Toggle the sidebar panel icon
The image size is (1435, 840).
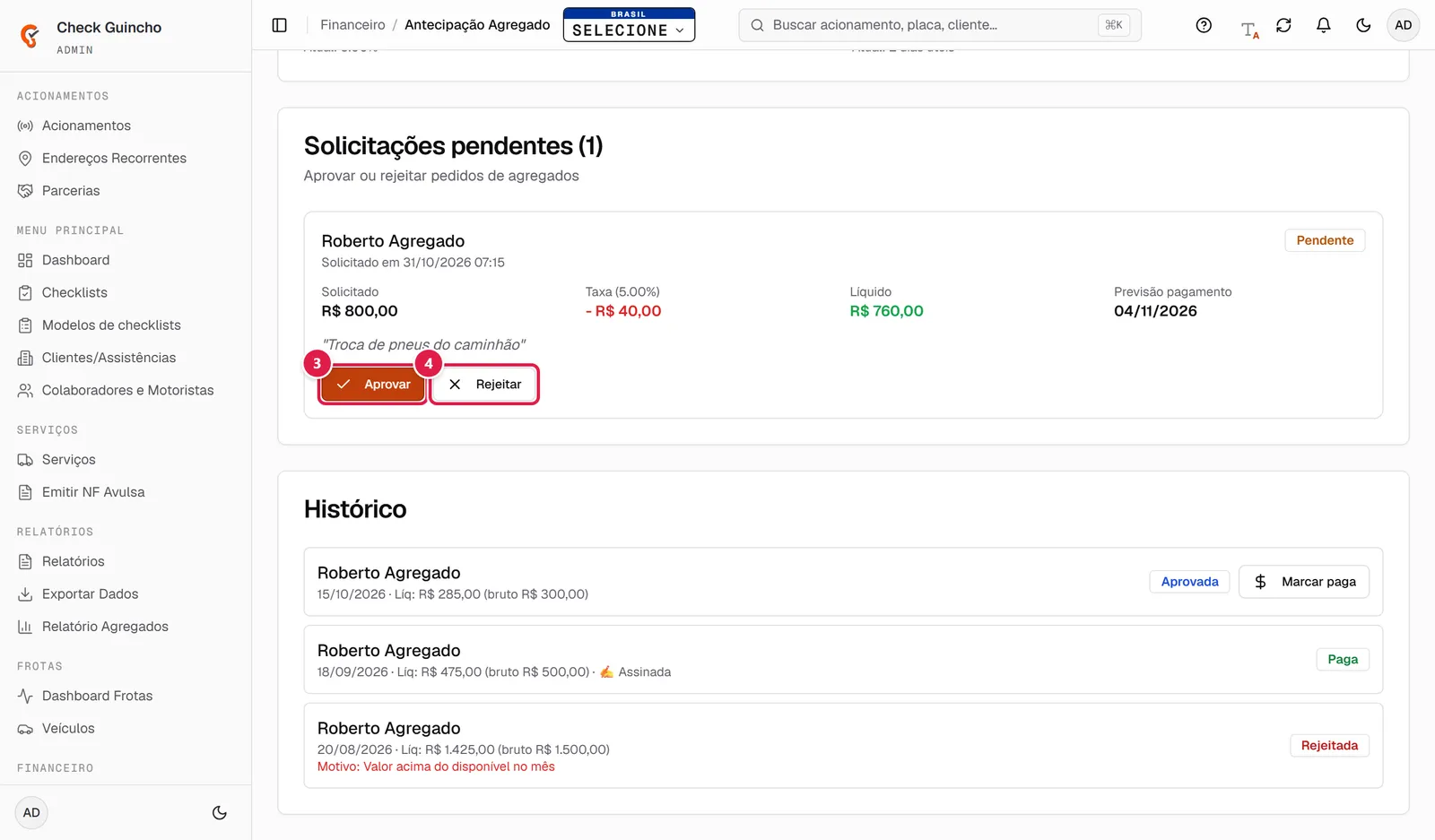280,25
